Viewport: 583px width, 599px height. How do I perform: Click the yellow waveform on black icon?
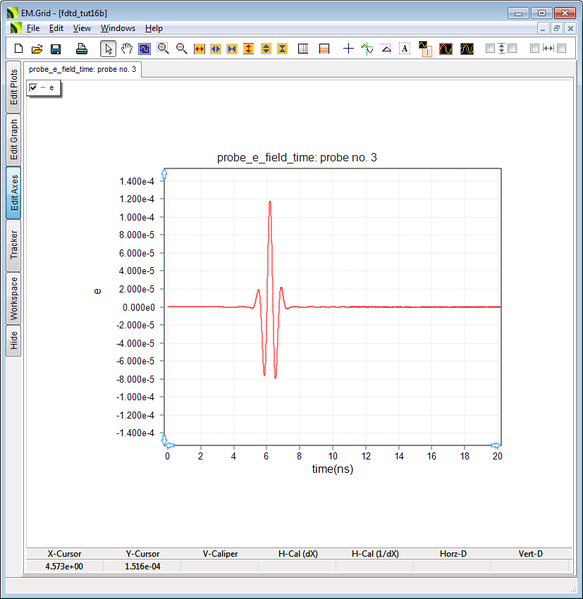pos(467,49)
